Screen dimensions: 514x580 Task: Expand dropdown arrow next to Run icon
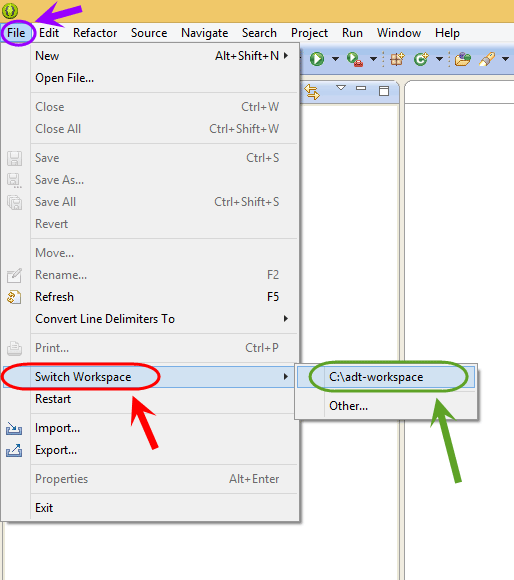335,59
